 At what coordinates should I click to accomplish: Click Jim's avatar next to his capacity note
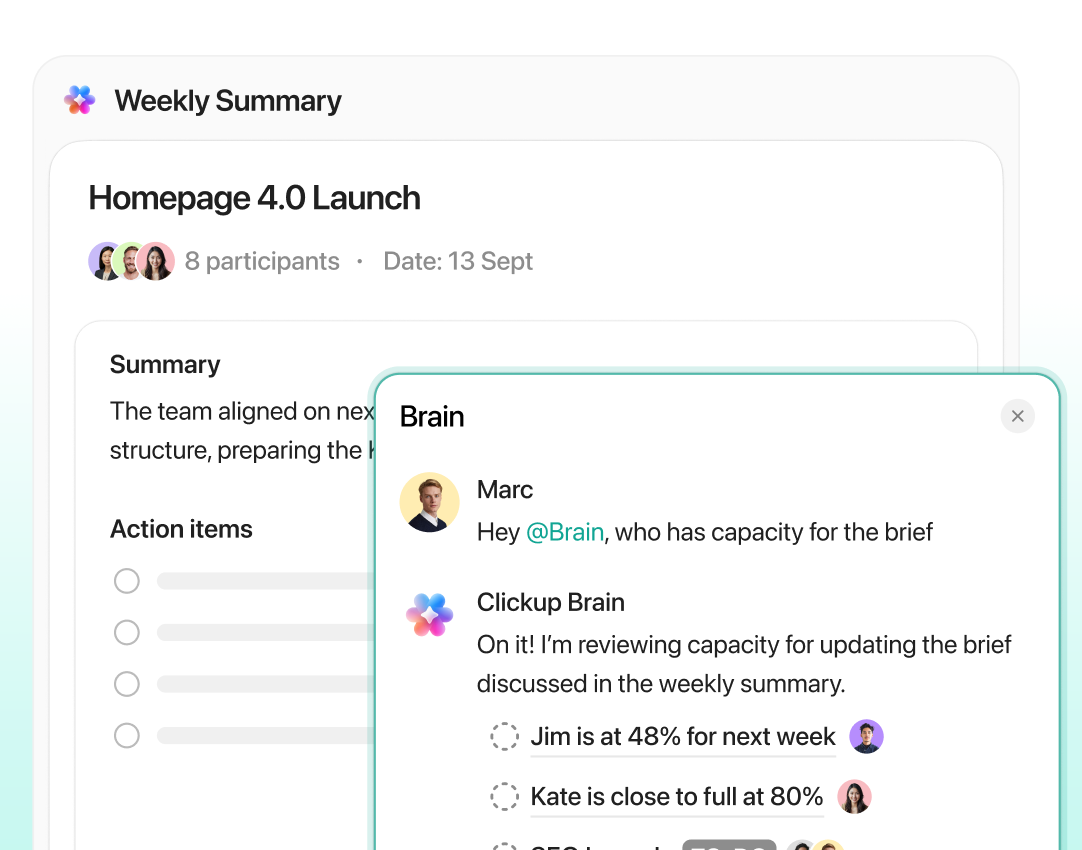pyautogui.click(x=866, y=736)
